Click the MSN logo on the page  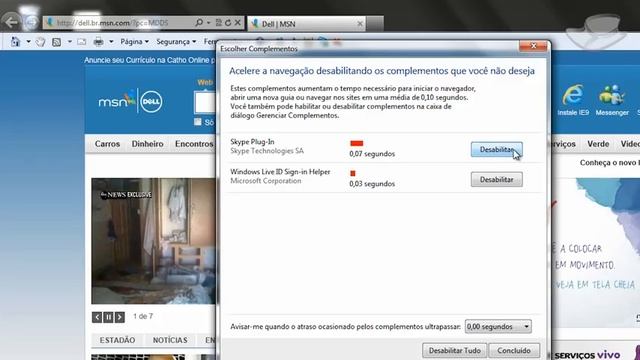tap(117, 101)
